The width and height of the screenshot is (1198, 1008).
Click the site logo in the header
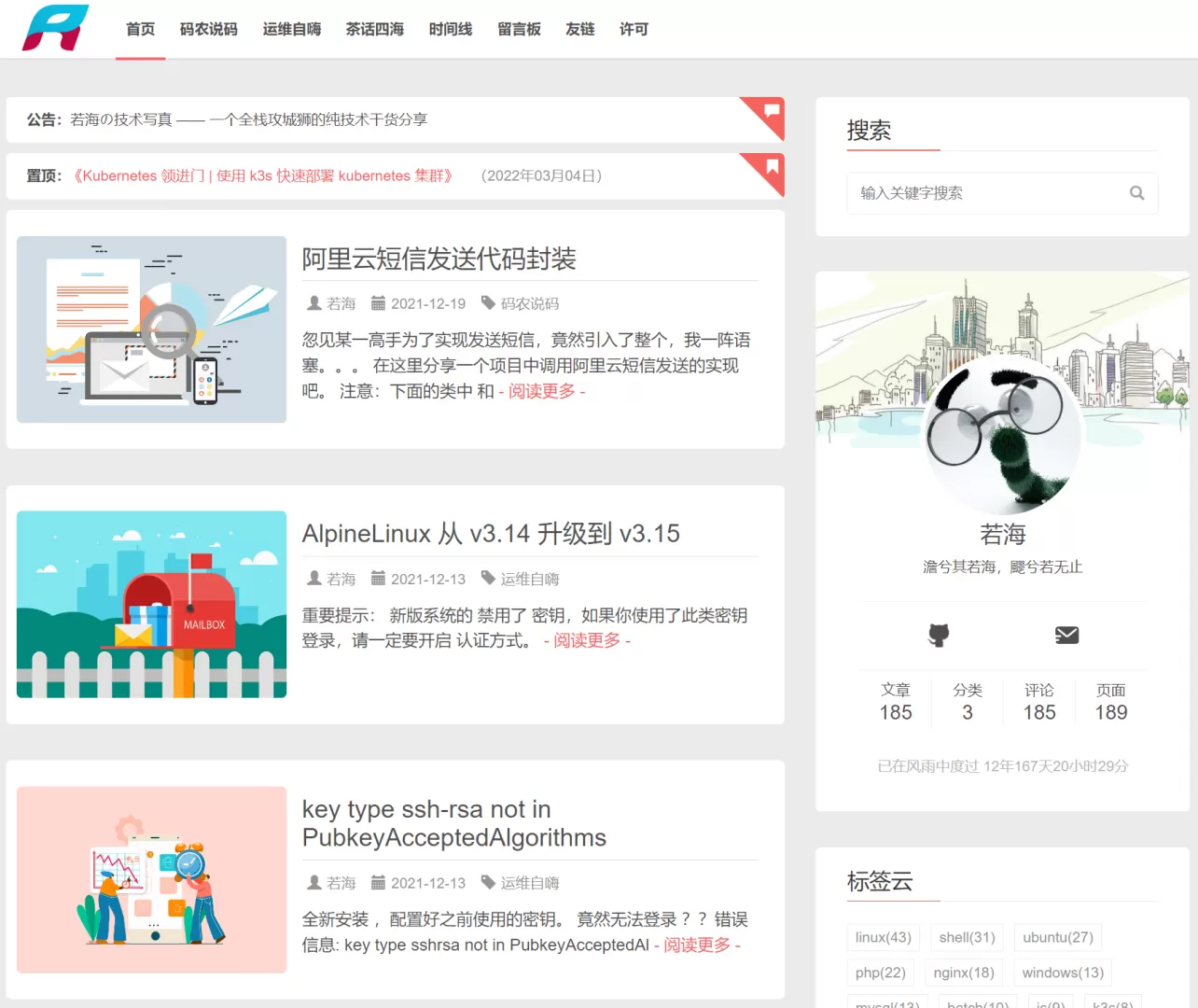(55, 28)
